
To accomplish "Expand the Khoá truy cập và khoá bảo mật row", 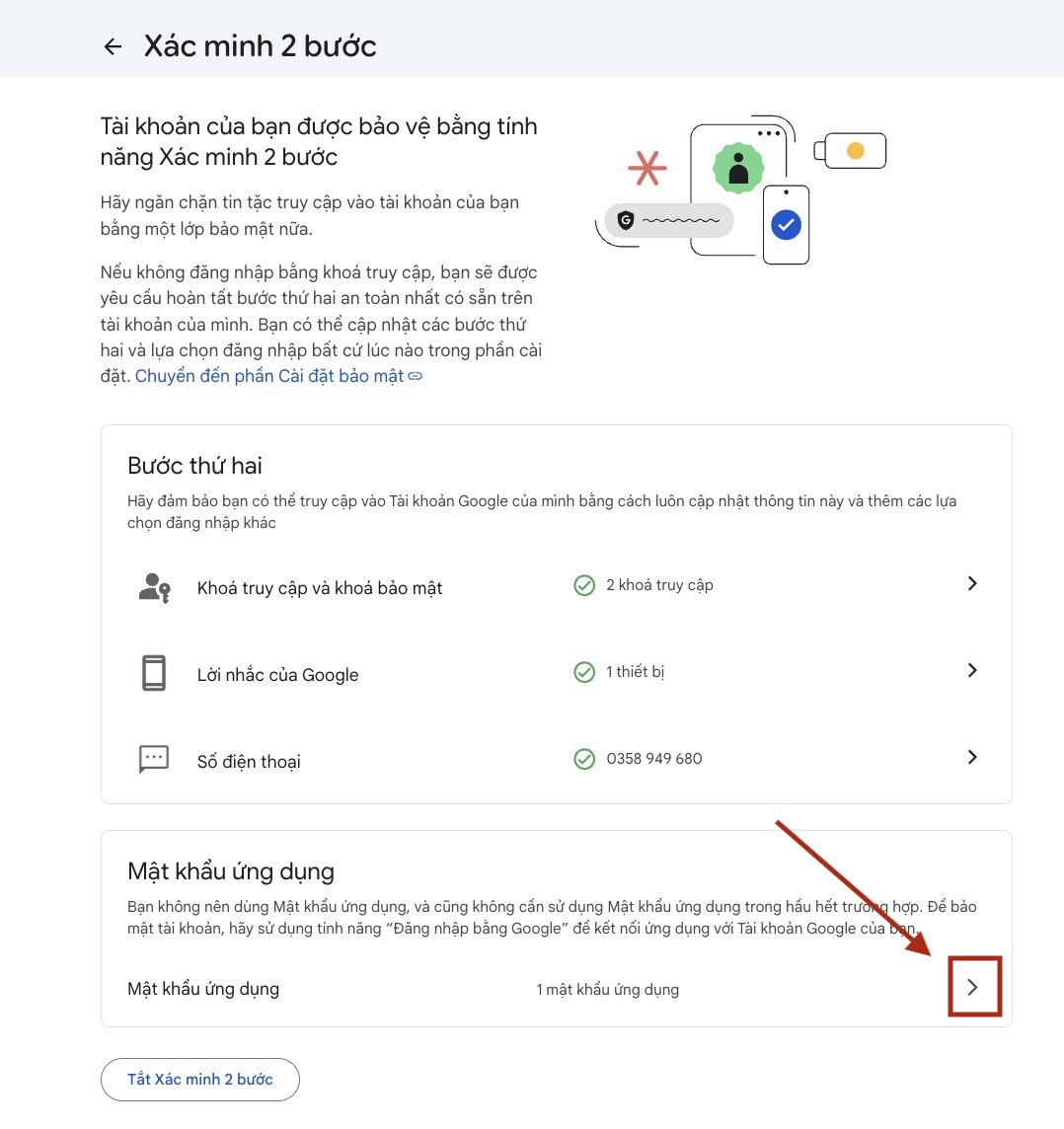I will pos(971,583).
